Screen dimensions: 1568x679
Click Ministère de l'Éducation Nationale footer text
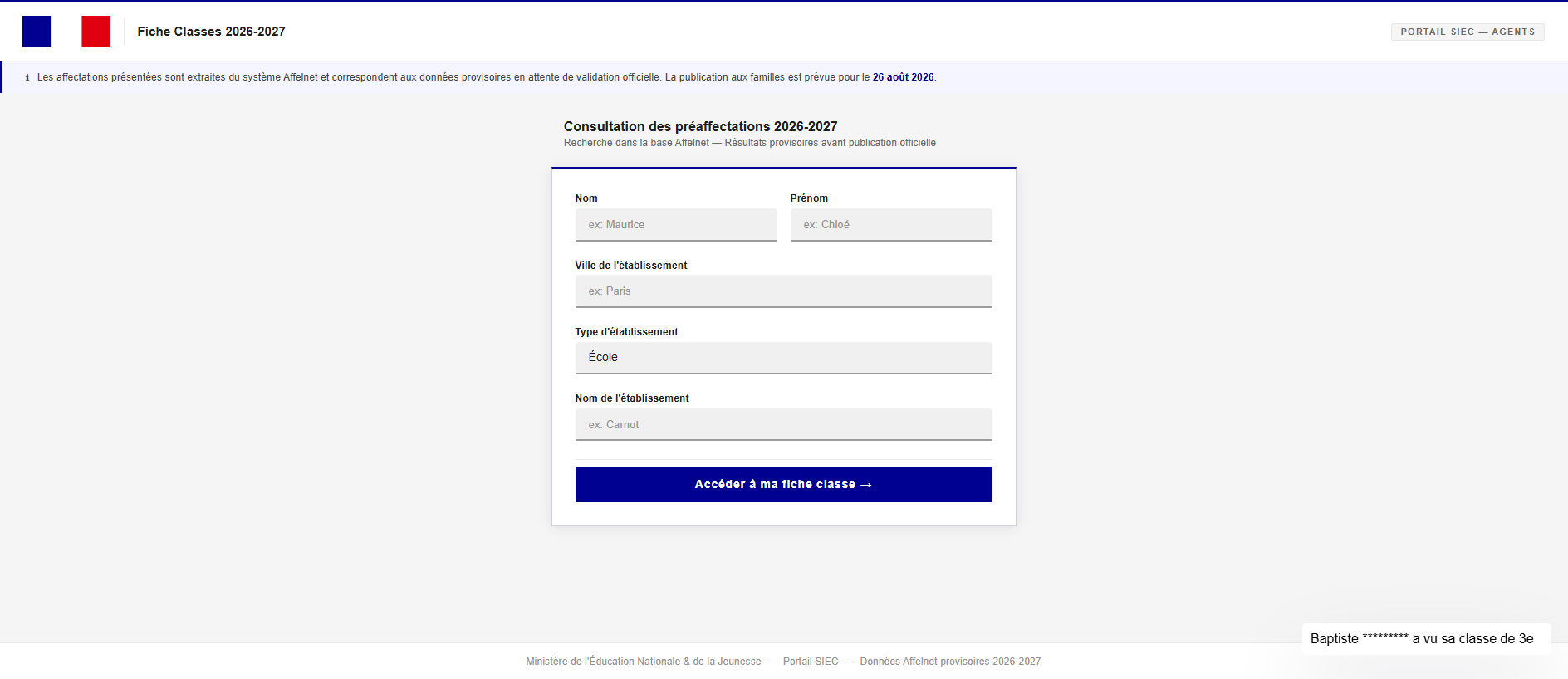[x=643, y=662]
